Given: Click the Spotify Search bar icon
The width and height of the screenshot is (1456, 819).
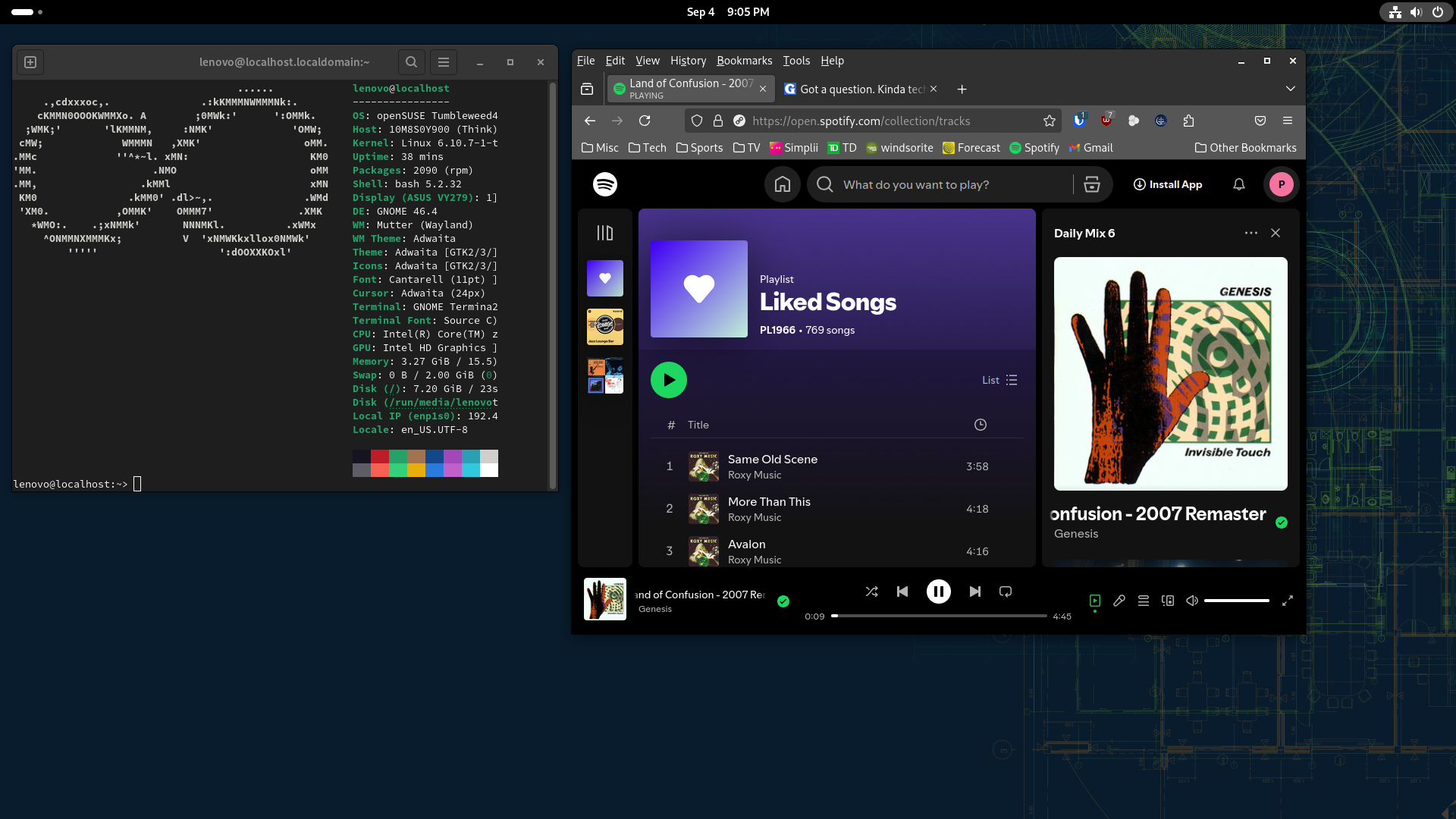Looking at the screenshot, I should 825,184.
